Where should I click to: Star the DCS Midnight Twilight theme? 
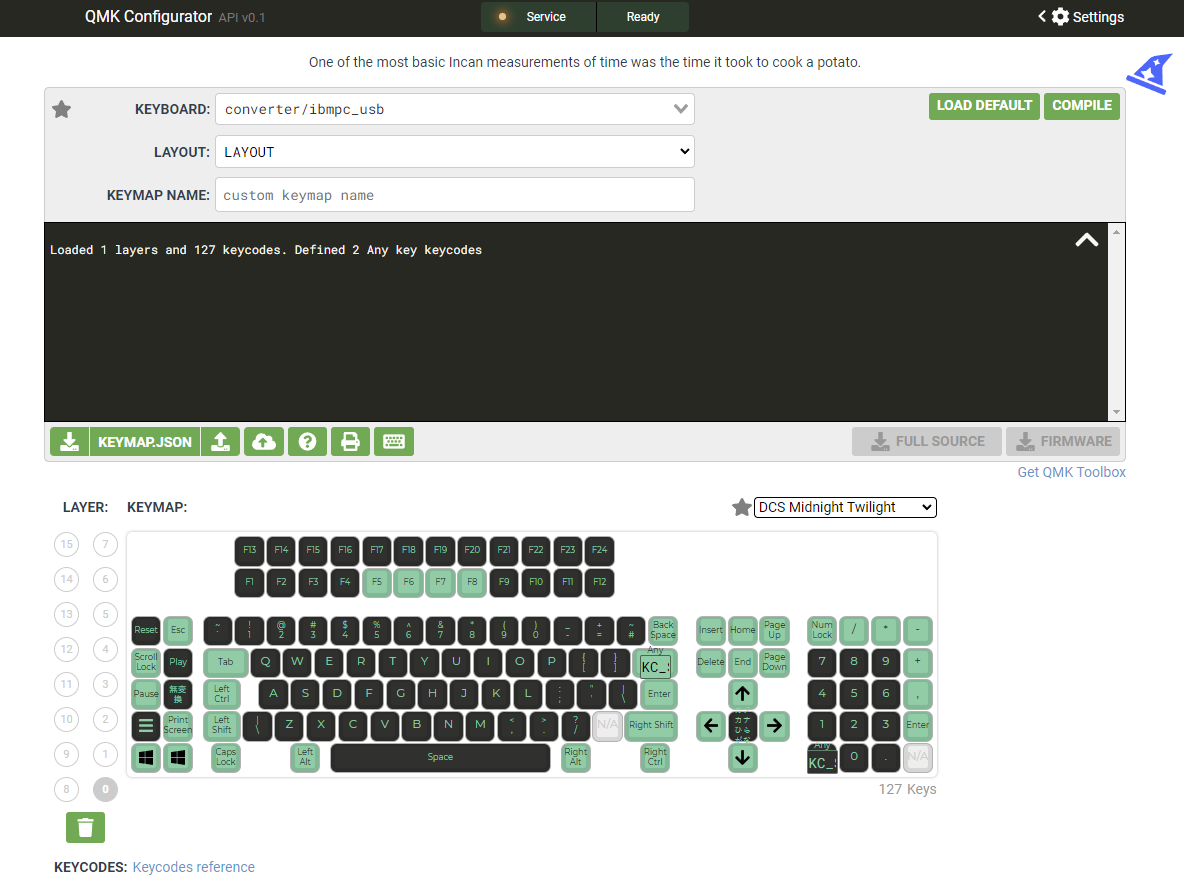(x=741, y=507)
